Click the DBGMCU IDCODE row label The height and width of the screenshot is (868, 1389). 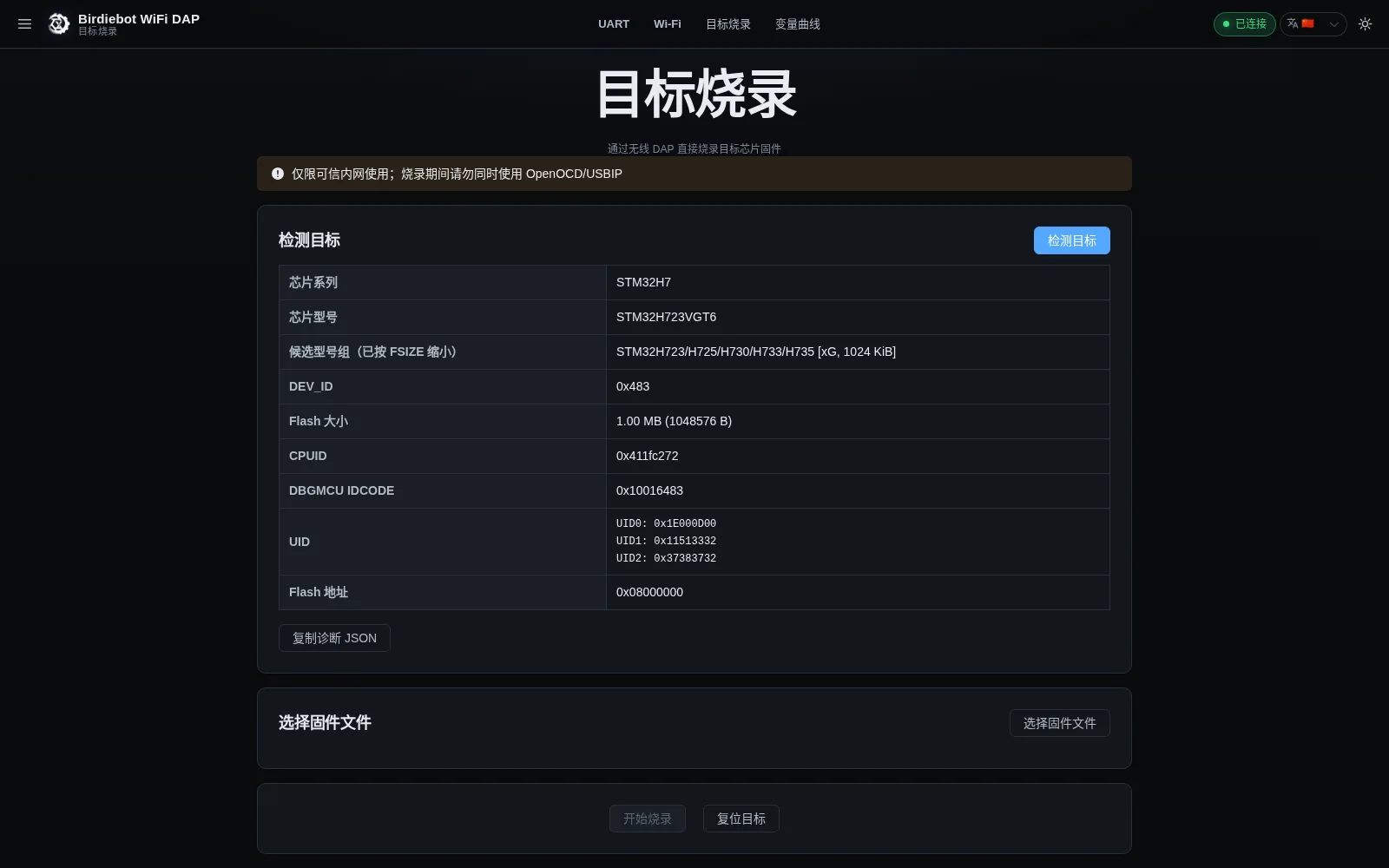(341, 490)
